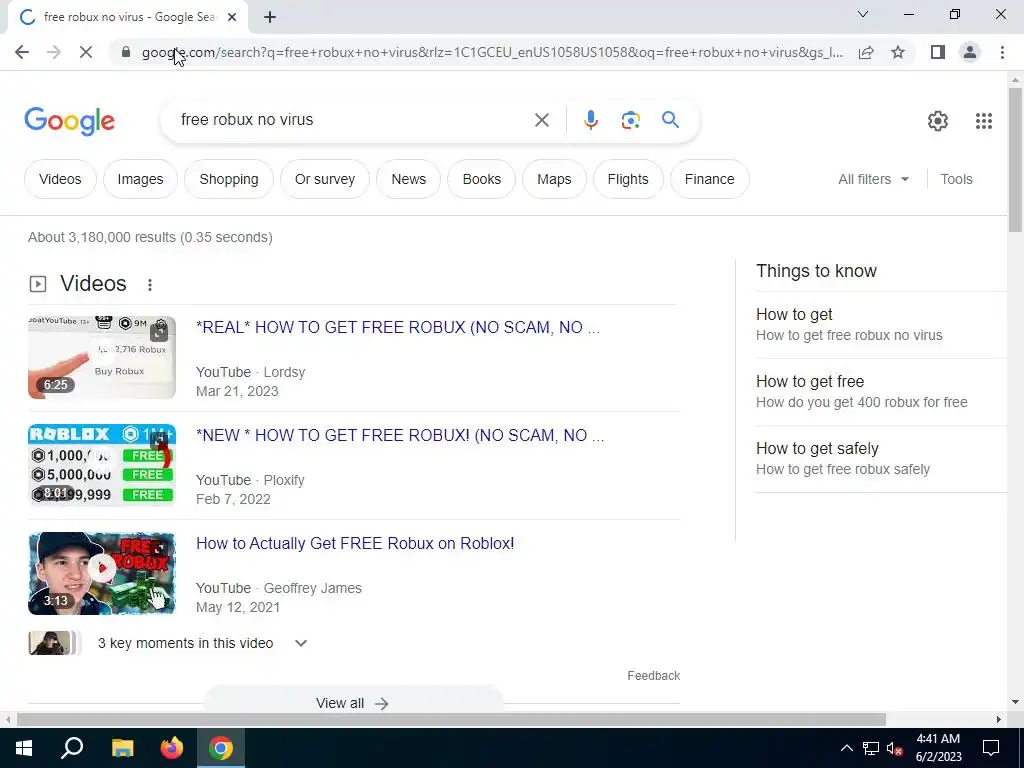The width and height of the screenshot is (1024, 768).
Task: Play the Geoffrey James video thumbnail
Action: (102, 573)
